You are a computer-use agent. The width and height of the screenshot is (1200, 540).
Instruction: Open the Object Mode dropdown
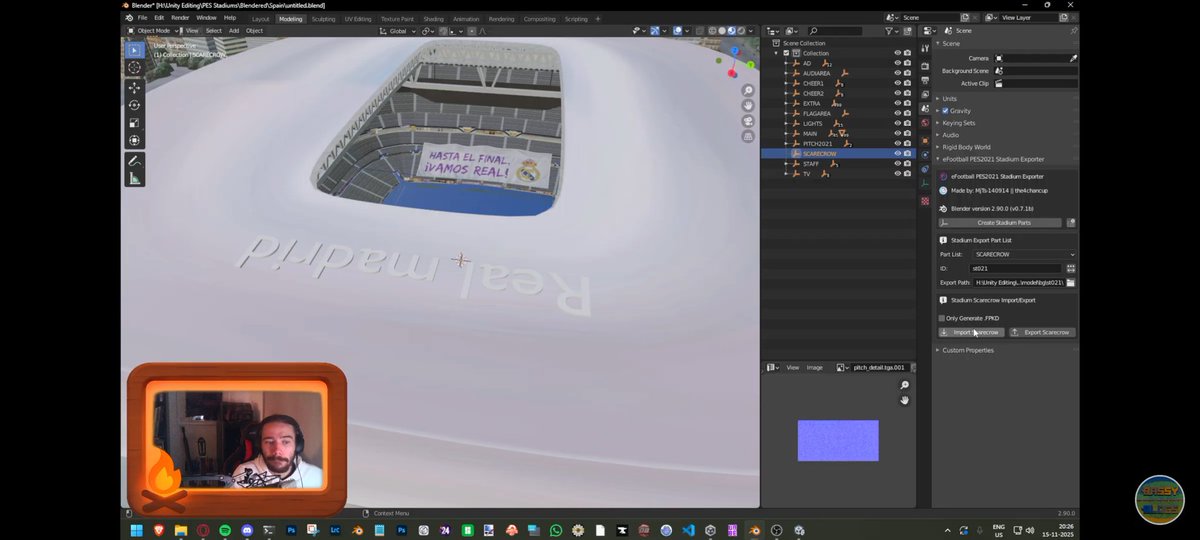[153, 31]
